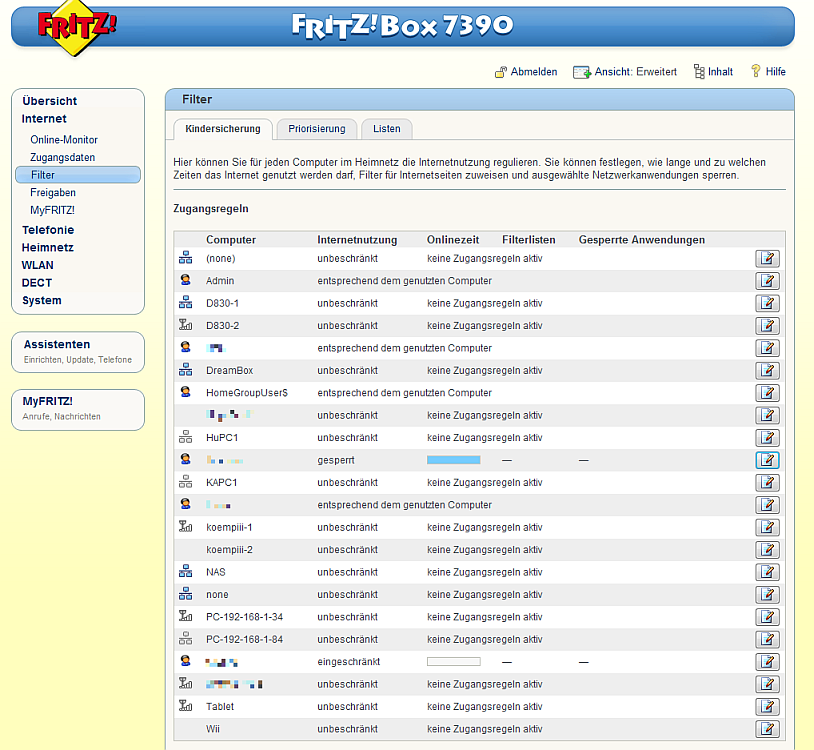Click Internetnutzung column header
This screenshot has width=814, height=750.
click(x=357, y=240)
